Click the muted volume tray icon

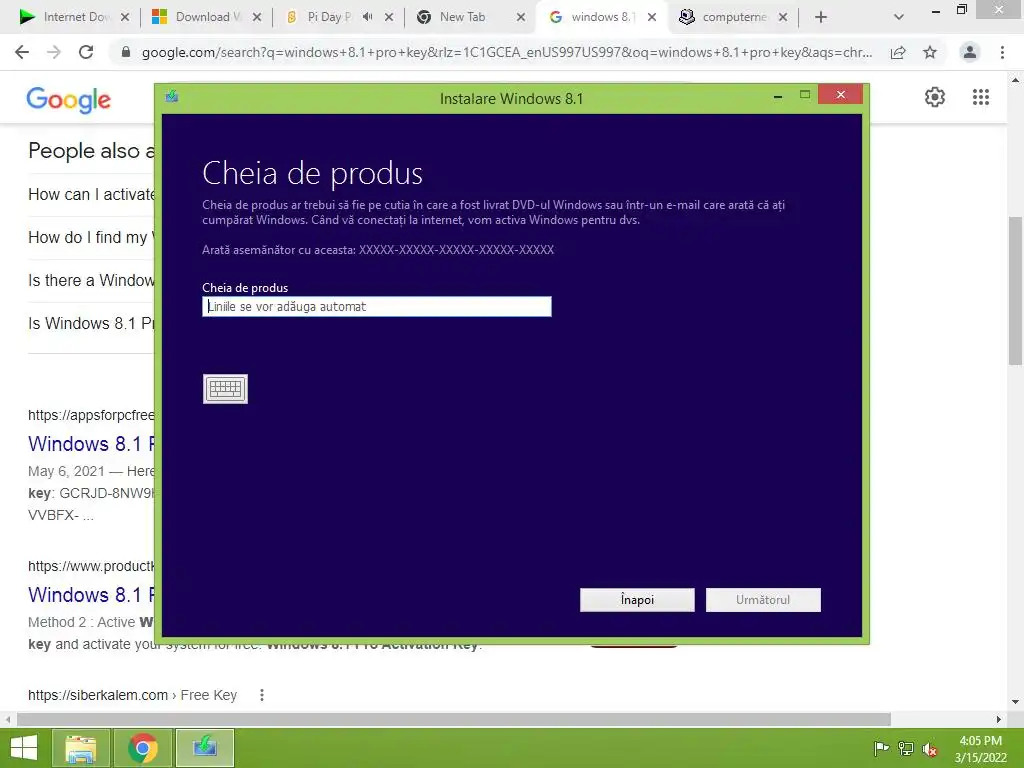point(930,749)
